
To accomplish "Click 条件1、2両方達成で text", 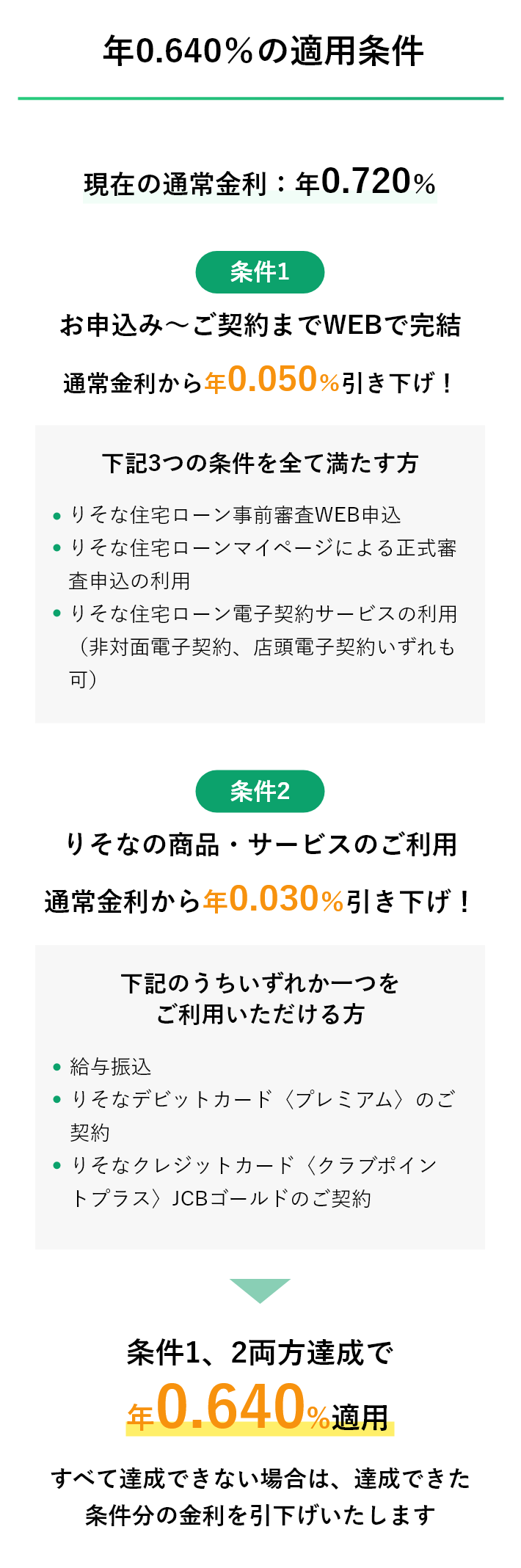I will (260, 1352).
